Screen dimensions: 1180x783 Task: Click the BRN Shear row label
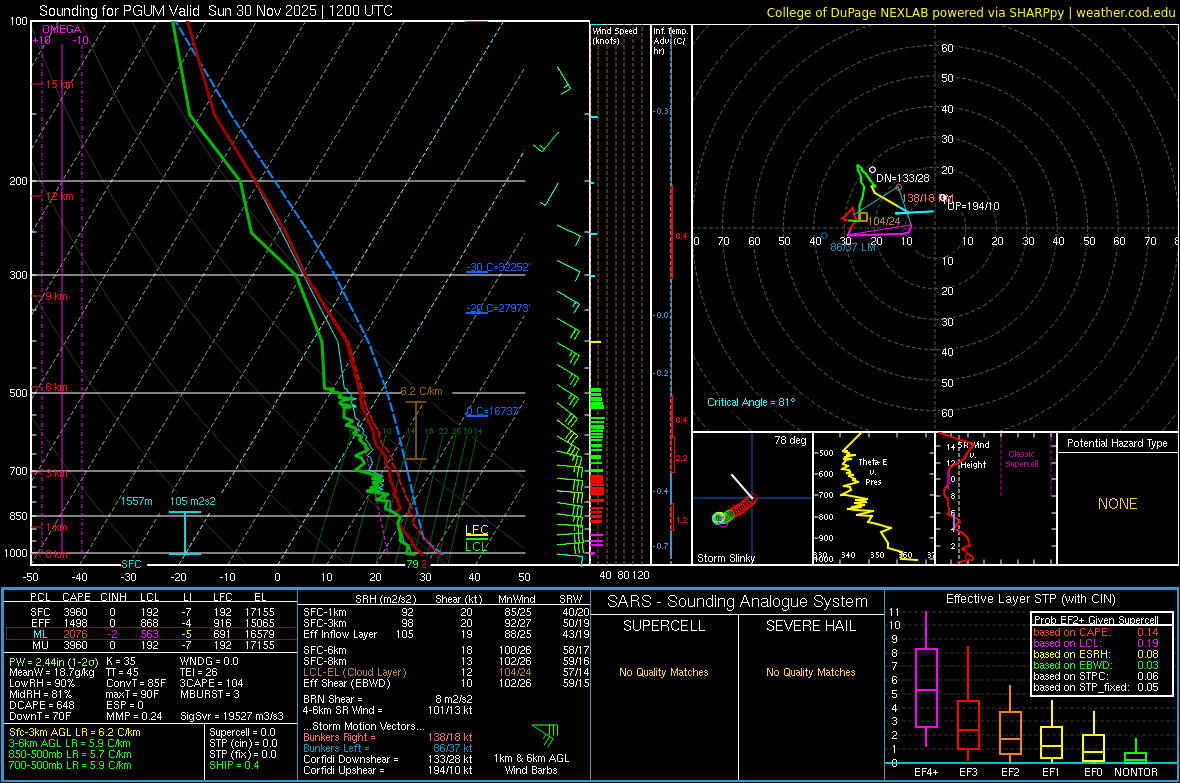click(x=335, y=699)
